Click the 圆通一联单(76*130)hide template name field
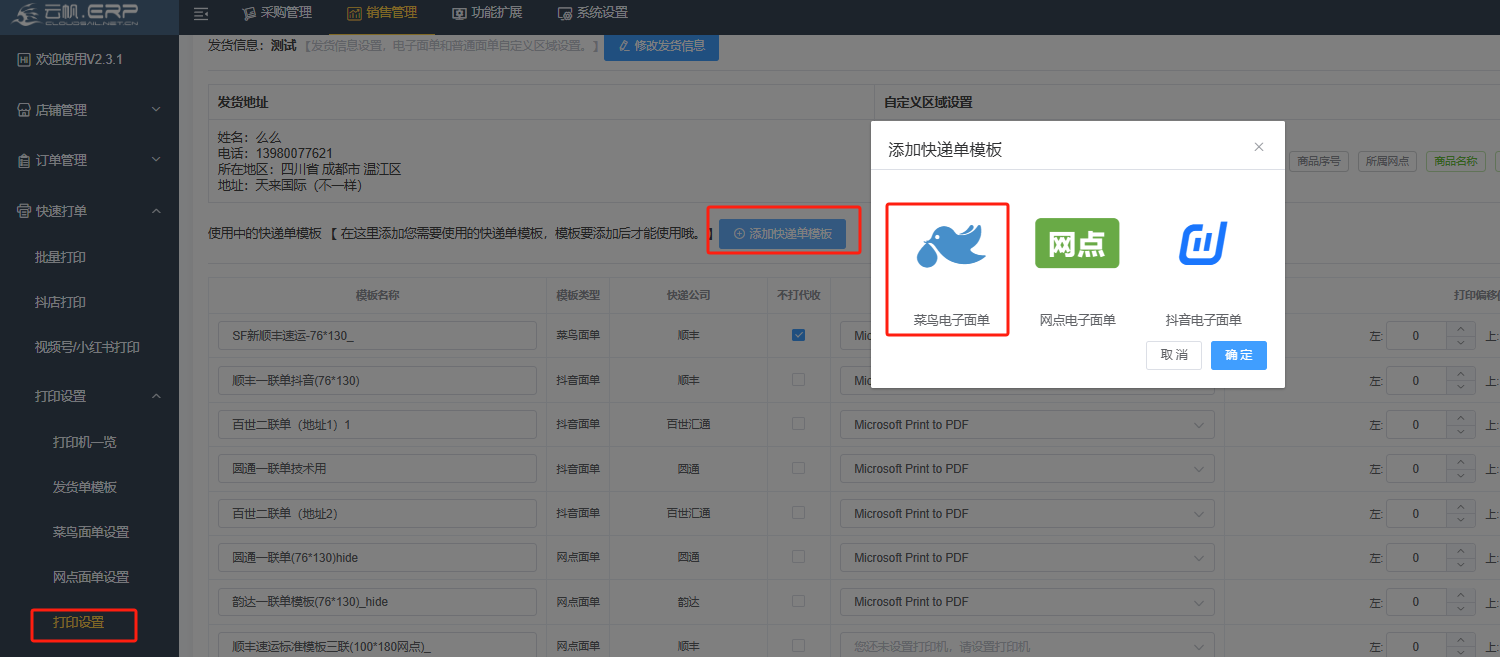Image resolution: width=1500 pixels, height=657 pixels. click(377, 558)
